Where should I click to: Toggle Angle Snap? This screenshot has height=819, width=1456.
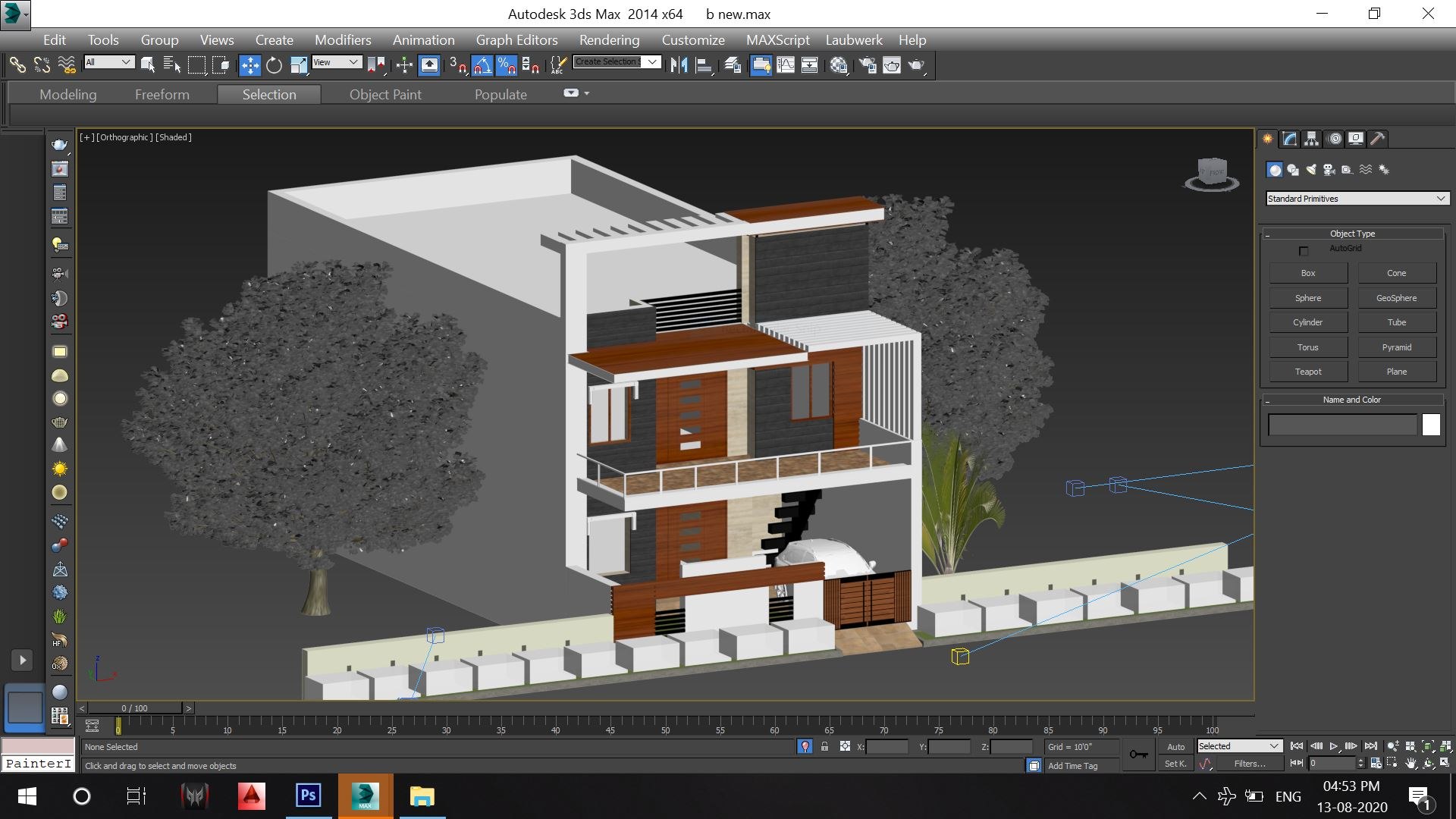[x=482, y=65]
